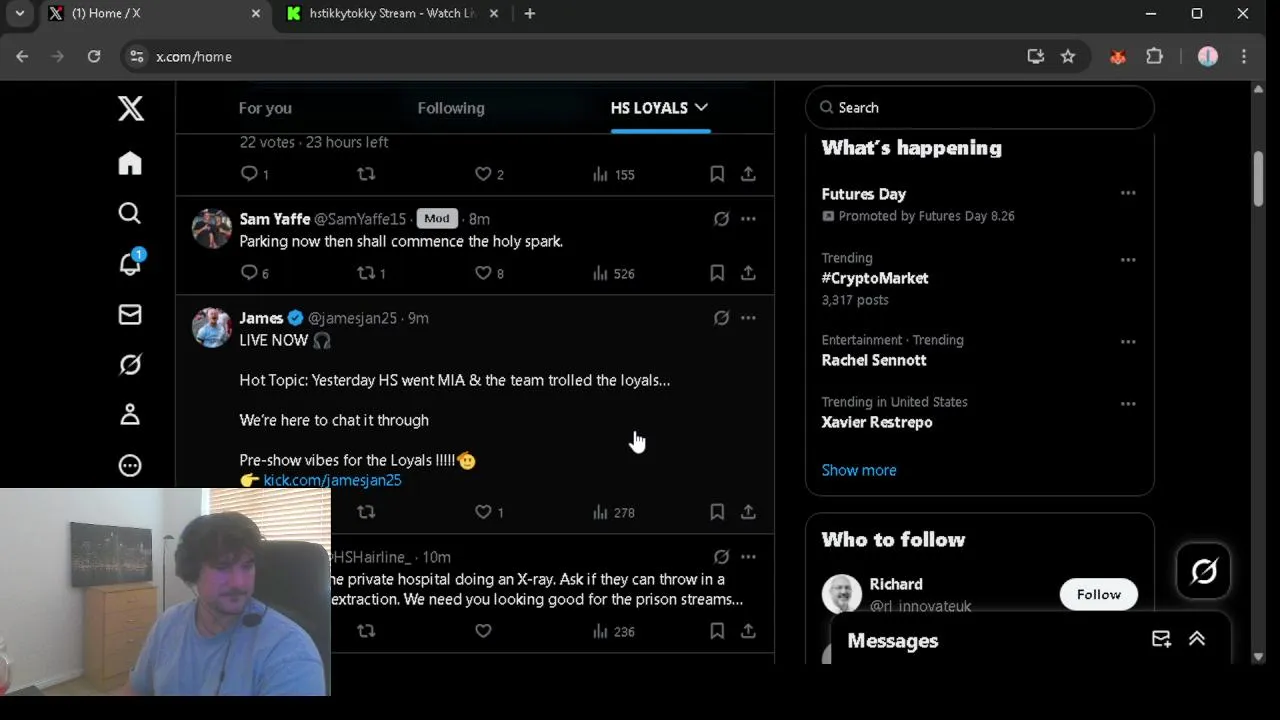Open more options on James's post
This screenshot has height=720, width=1280.
pos(748,318)
